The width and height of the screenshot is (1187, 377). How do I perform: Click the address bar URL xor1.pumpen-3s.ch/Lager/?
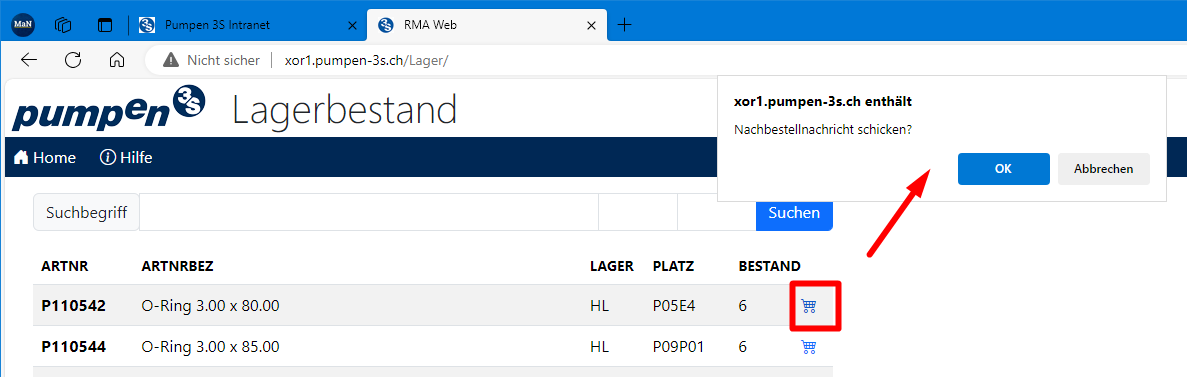[366, 61]
